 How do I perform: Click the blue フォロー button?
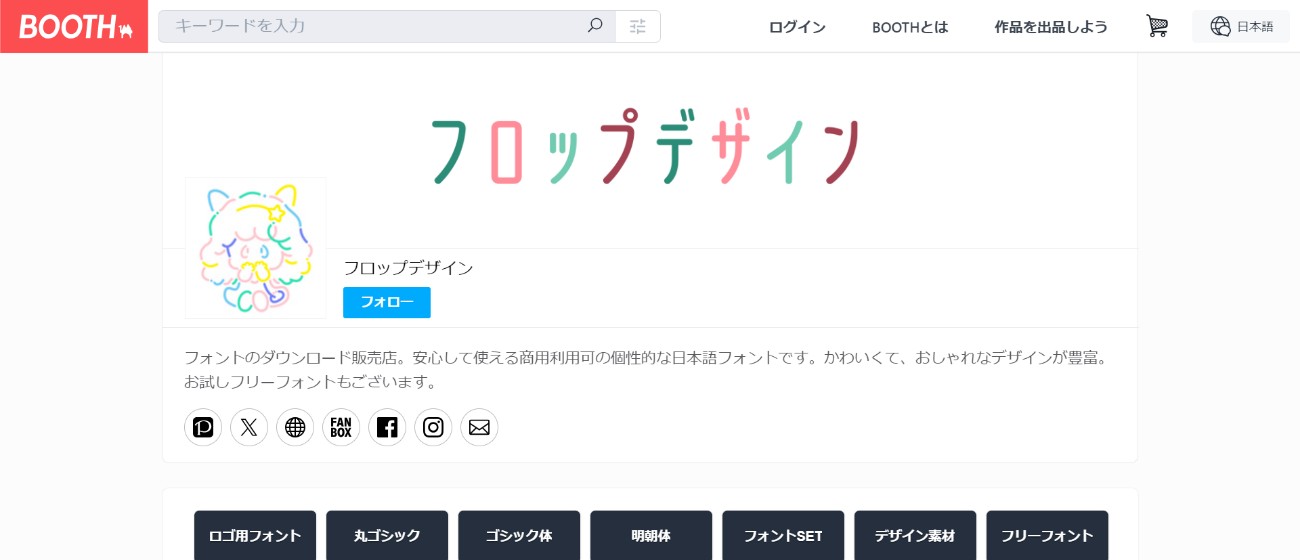tap(387, 302)
